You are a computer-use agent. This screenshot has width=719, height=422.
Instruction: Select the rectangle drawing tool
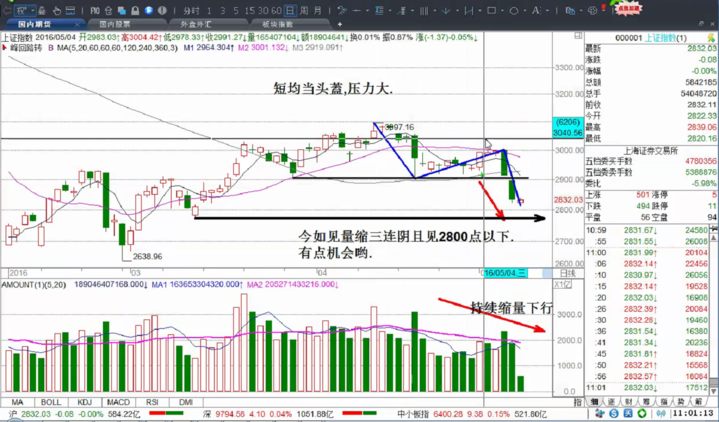pos(492,10)
